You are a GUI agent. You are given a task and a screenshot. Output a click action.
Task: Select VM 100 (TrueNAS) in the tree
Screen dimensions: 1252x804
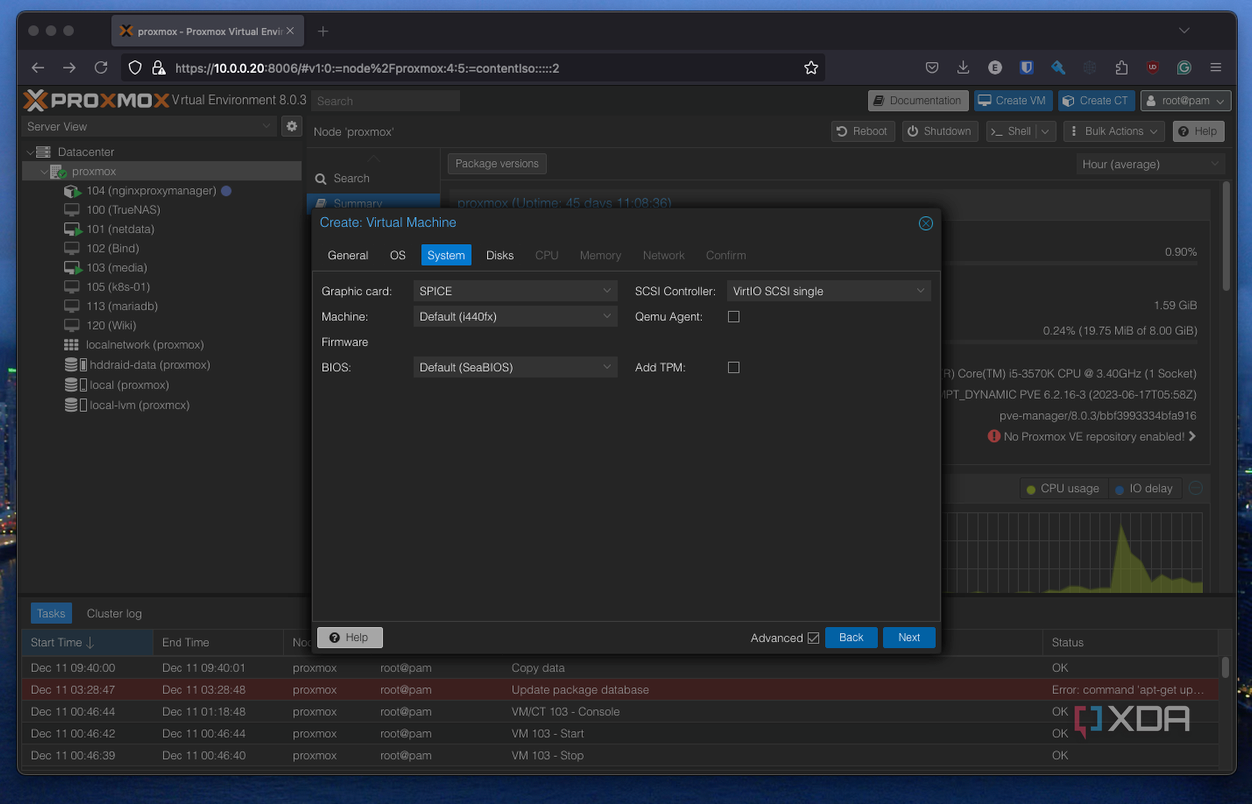123,210
